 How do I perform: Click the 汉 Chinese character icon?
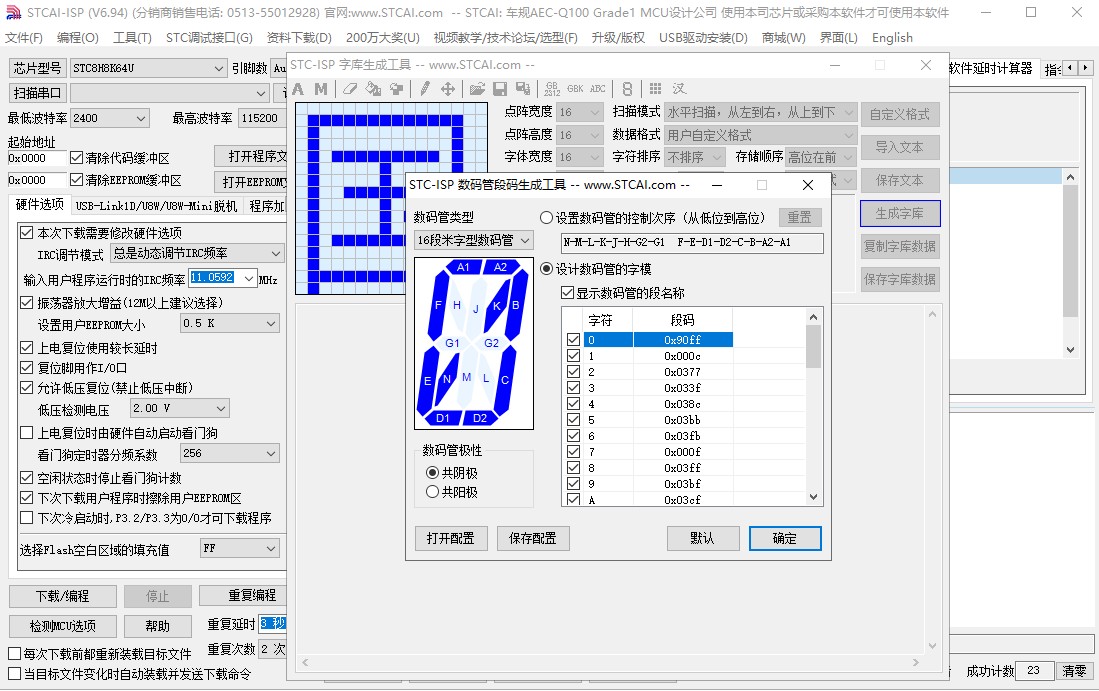coord(679,89)
